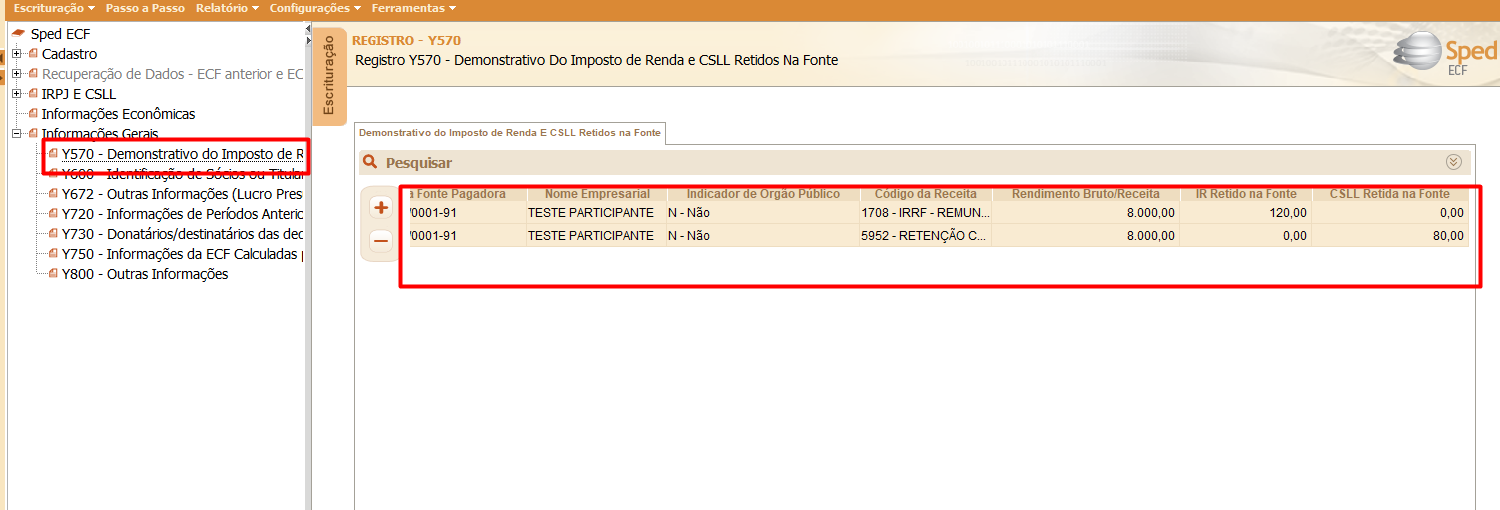1500x510 pixels.
Task: Open Y750 - Informações da ECF Calculadas
Action: tap(182, 254)
